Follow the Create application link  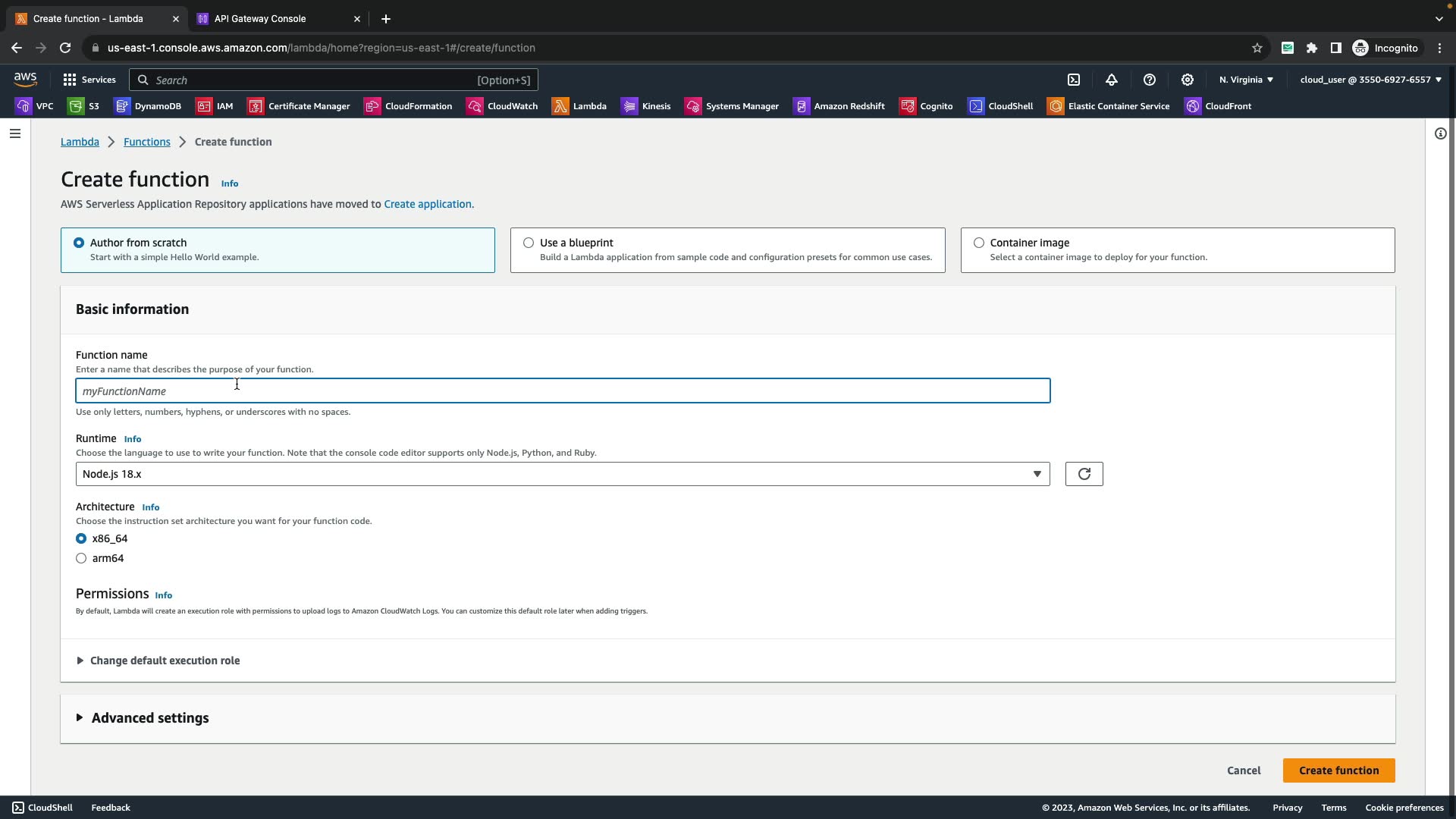[427, 204]
